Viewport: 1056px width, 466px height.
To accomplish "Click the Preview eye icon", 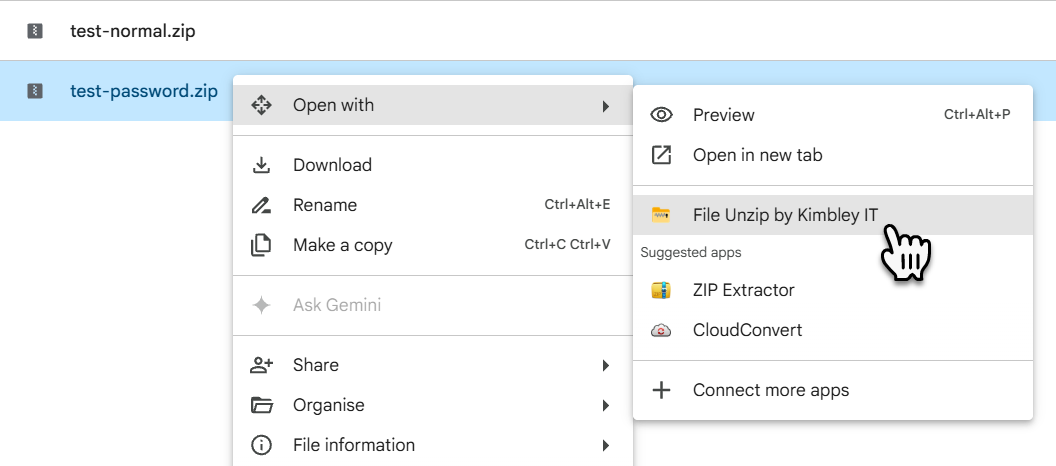I will tap(661, 115).
